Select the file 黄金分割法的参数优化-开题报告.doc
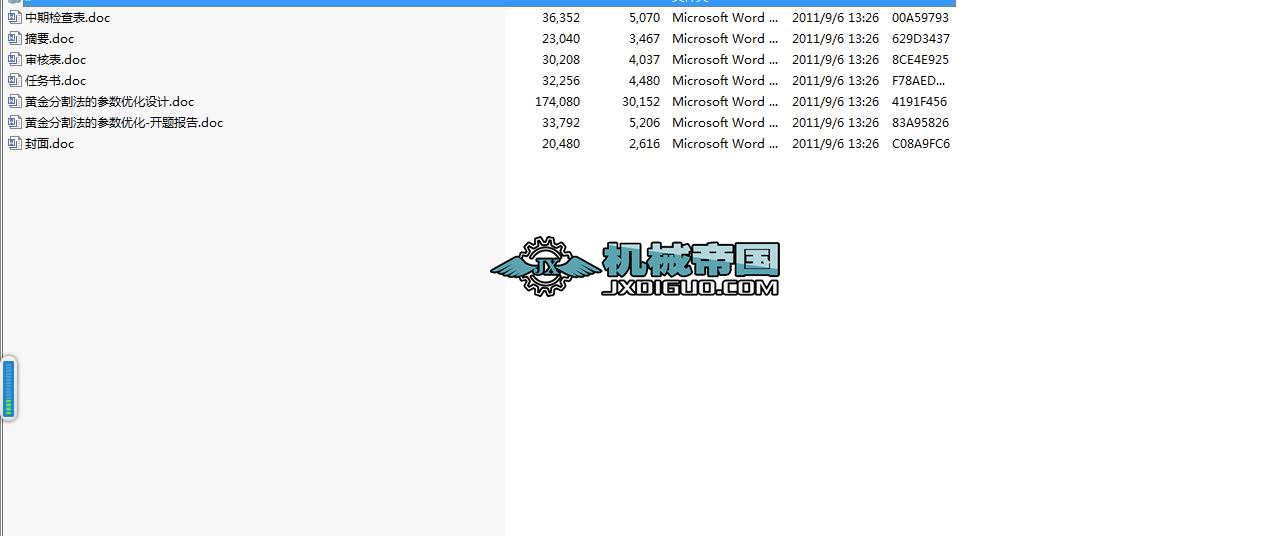The width and height of the screenshot is (1273, 536). coord(124,123)
